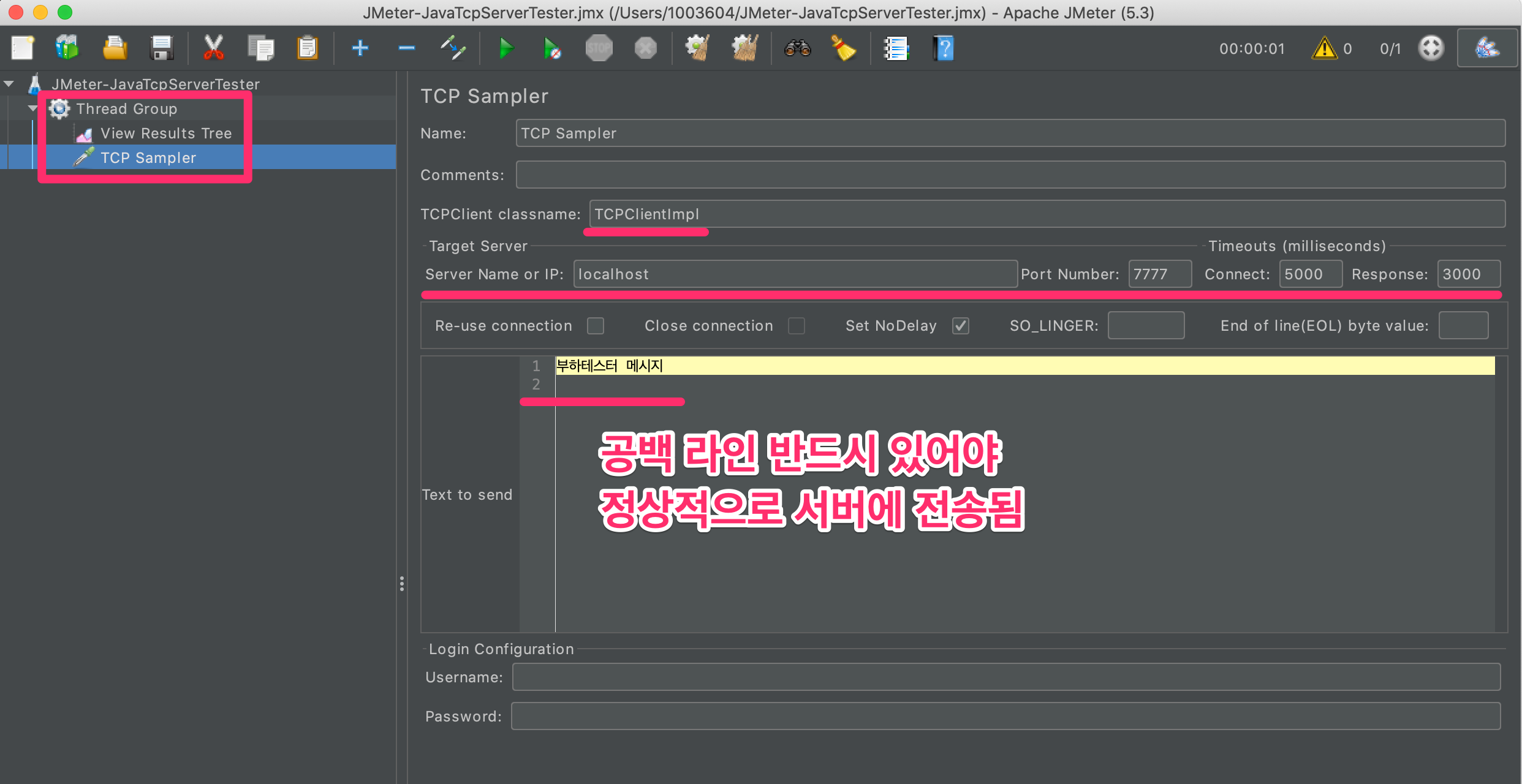This screenshot has width=1522, height=784.
Task: Select TCP Sampler in the tree
Action: coord(148,157)
